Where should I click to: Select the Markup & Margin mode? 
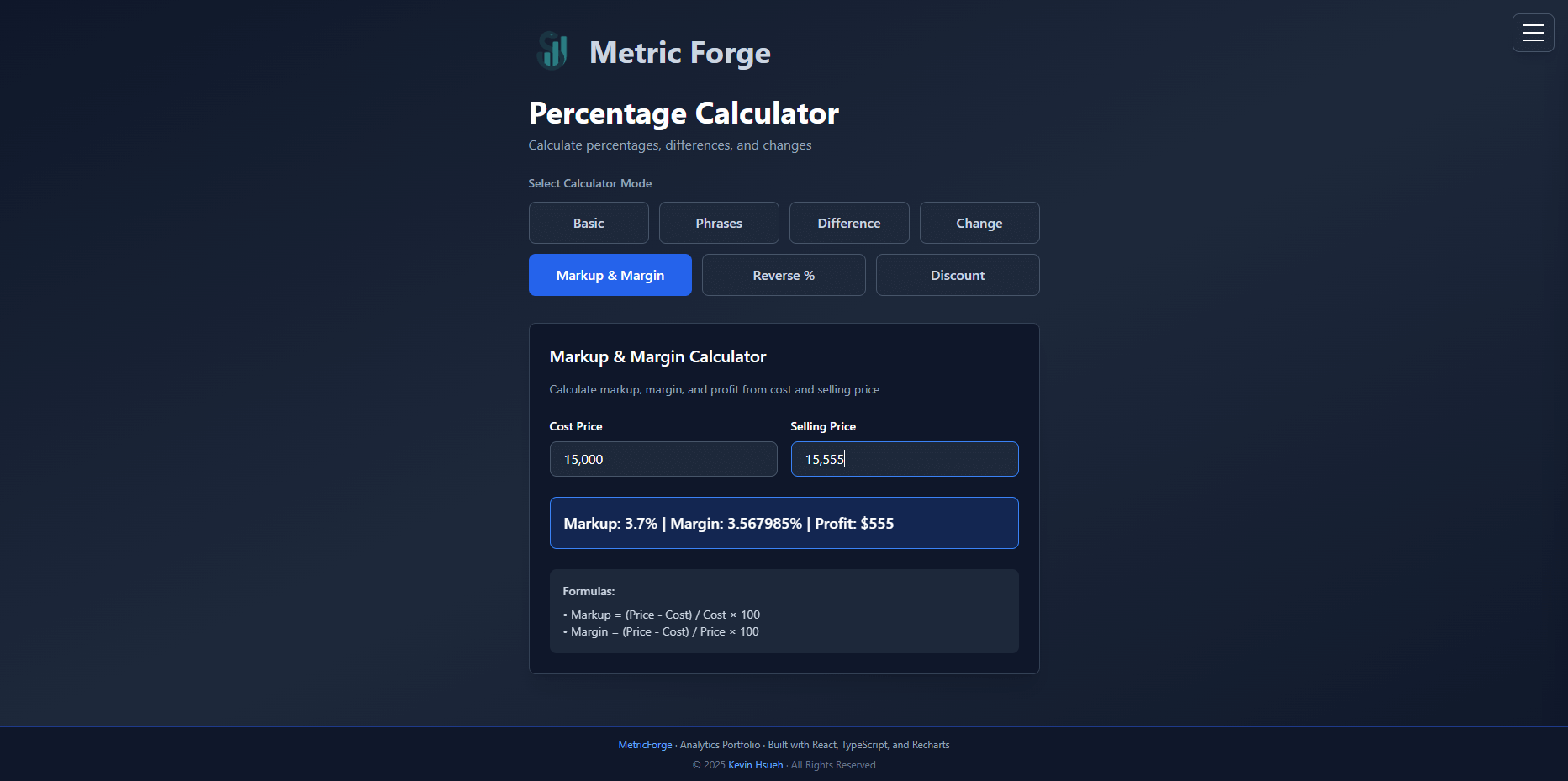pos(610,275)
